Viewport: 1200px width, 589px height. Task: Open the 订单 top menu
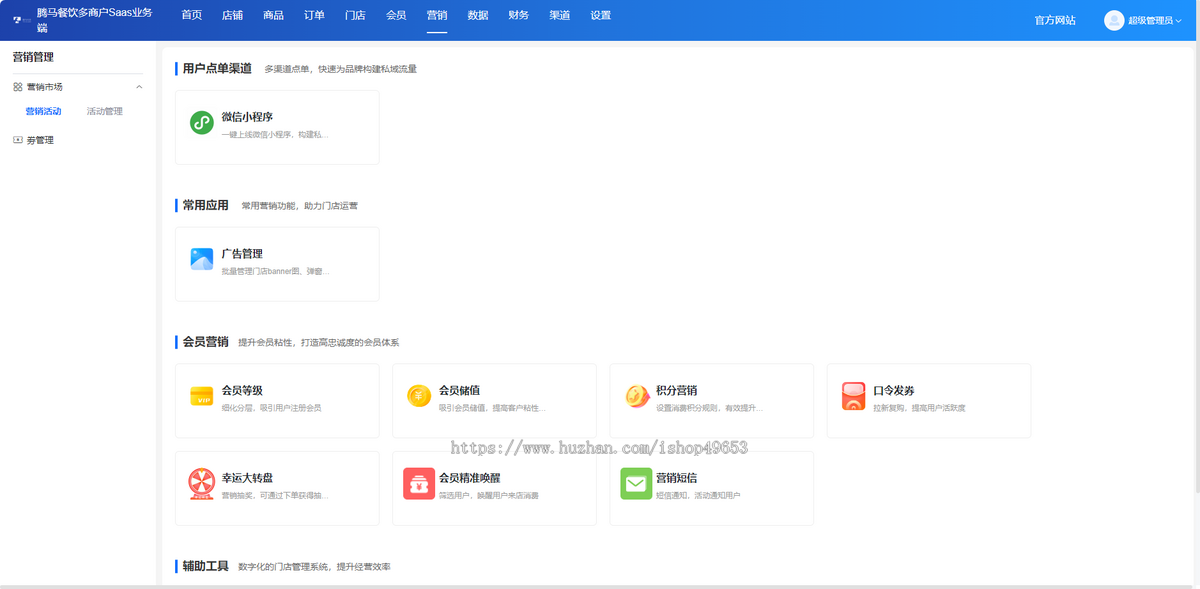[314, 16]
